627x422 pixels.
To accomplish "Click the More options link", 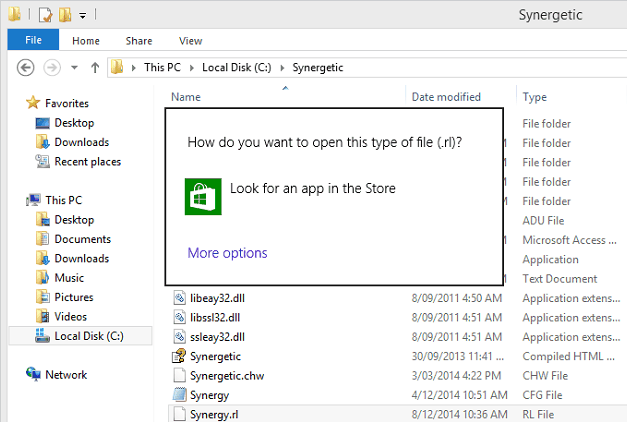I will [227, 253].
